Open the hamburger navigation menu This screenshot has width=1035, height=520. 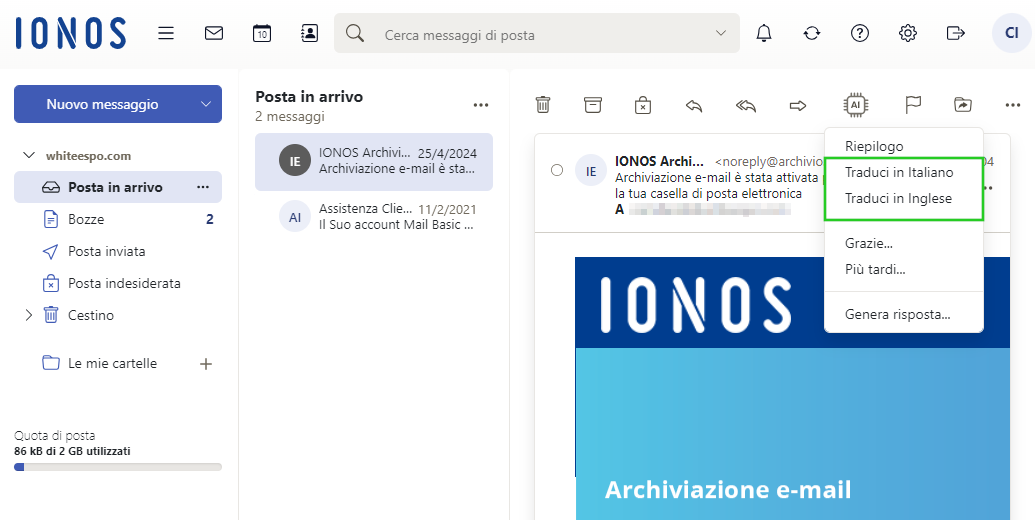(166, 33)
